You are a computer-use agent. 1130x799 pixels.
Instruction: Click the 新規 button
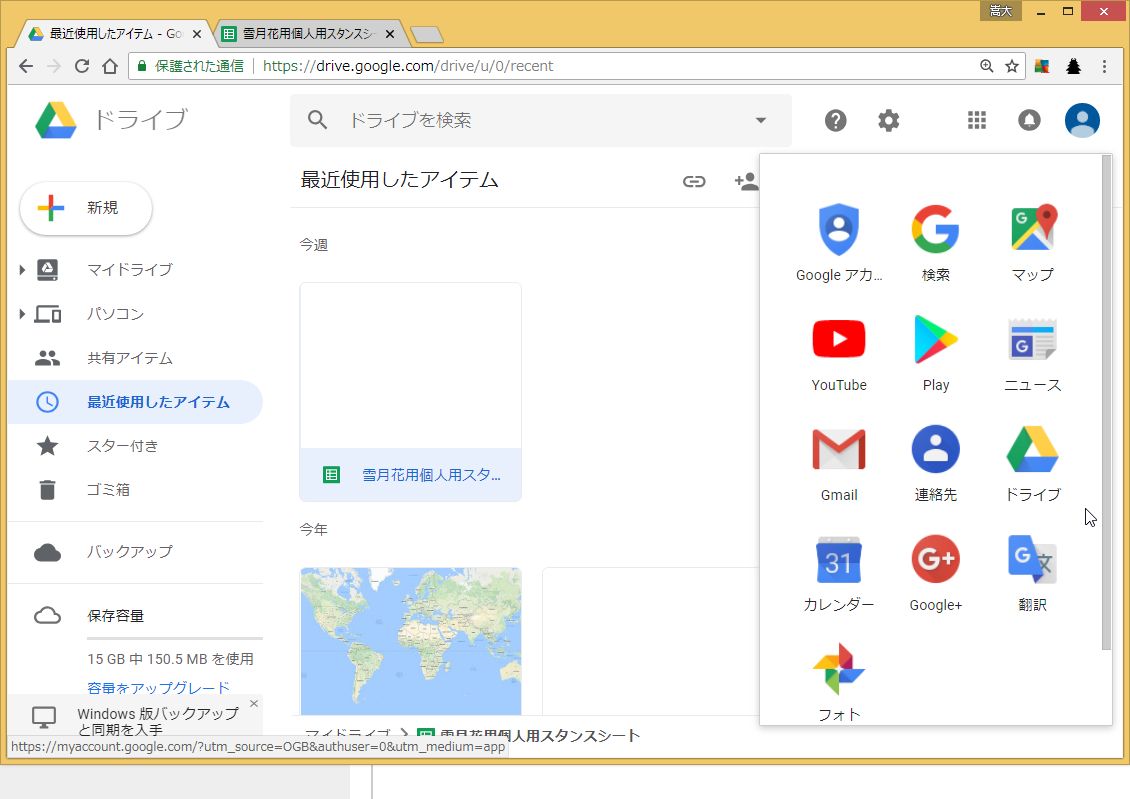[86, 208]
